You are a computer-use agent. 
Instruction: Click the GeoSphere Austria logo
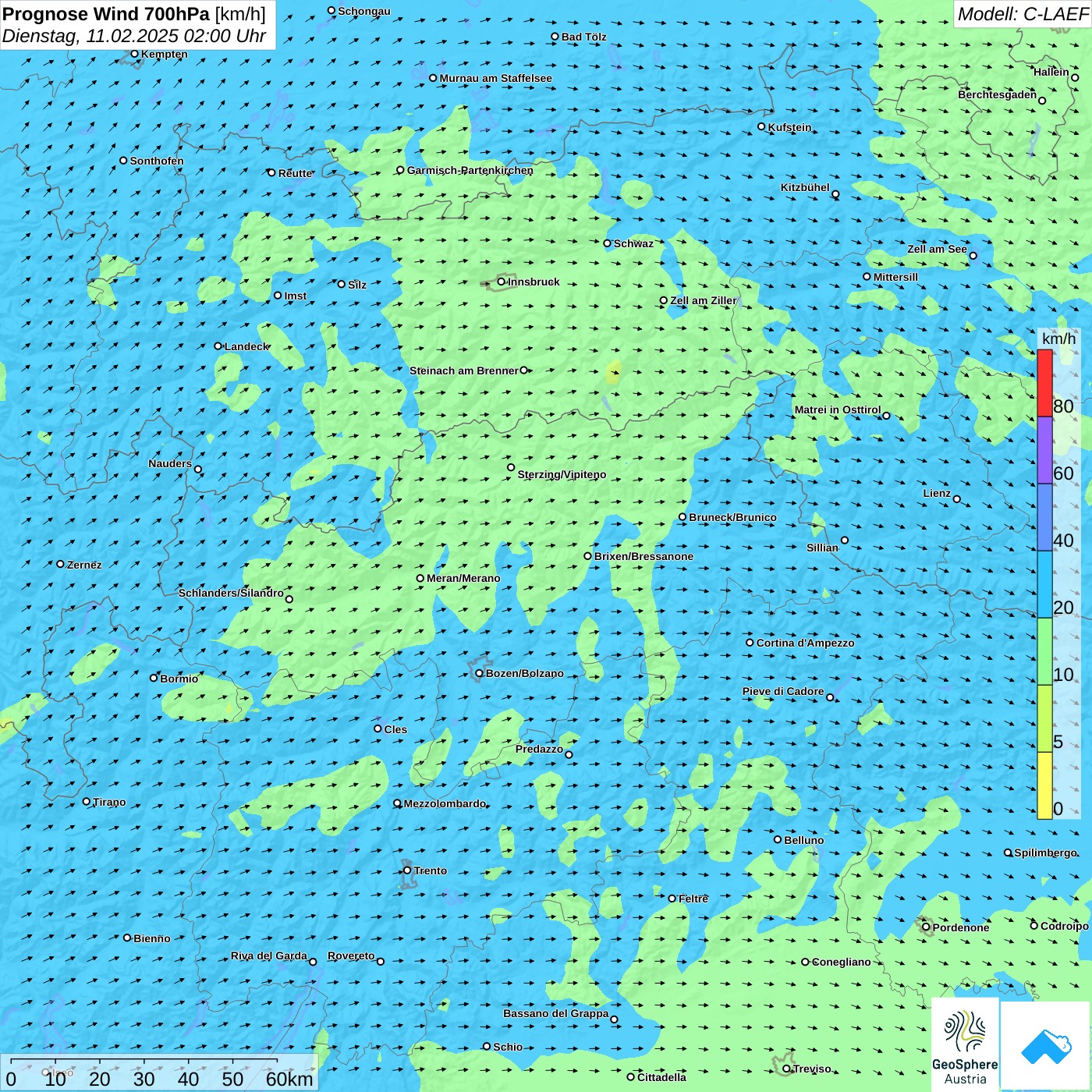point(965,1045)
